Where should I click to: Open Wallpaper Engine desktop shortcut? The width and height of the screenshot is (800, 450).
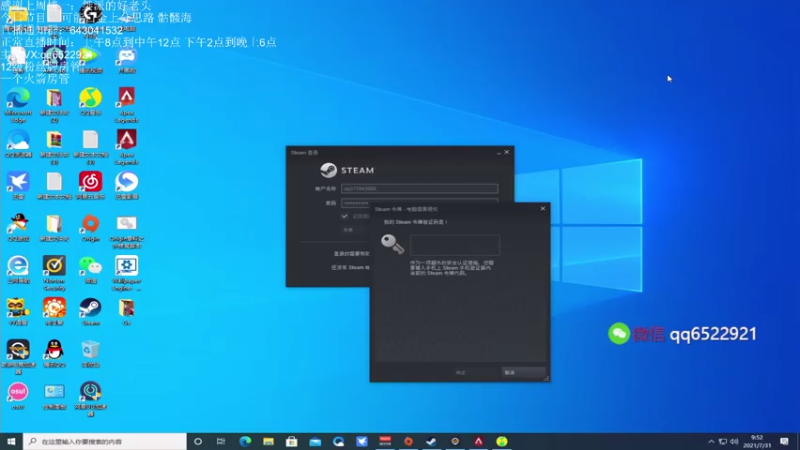[x=127, y=273]
